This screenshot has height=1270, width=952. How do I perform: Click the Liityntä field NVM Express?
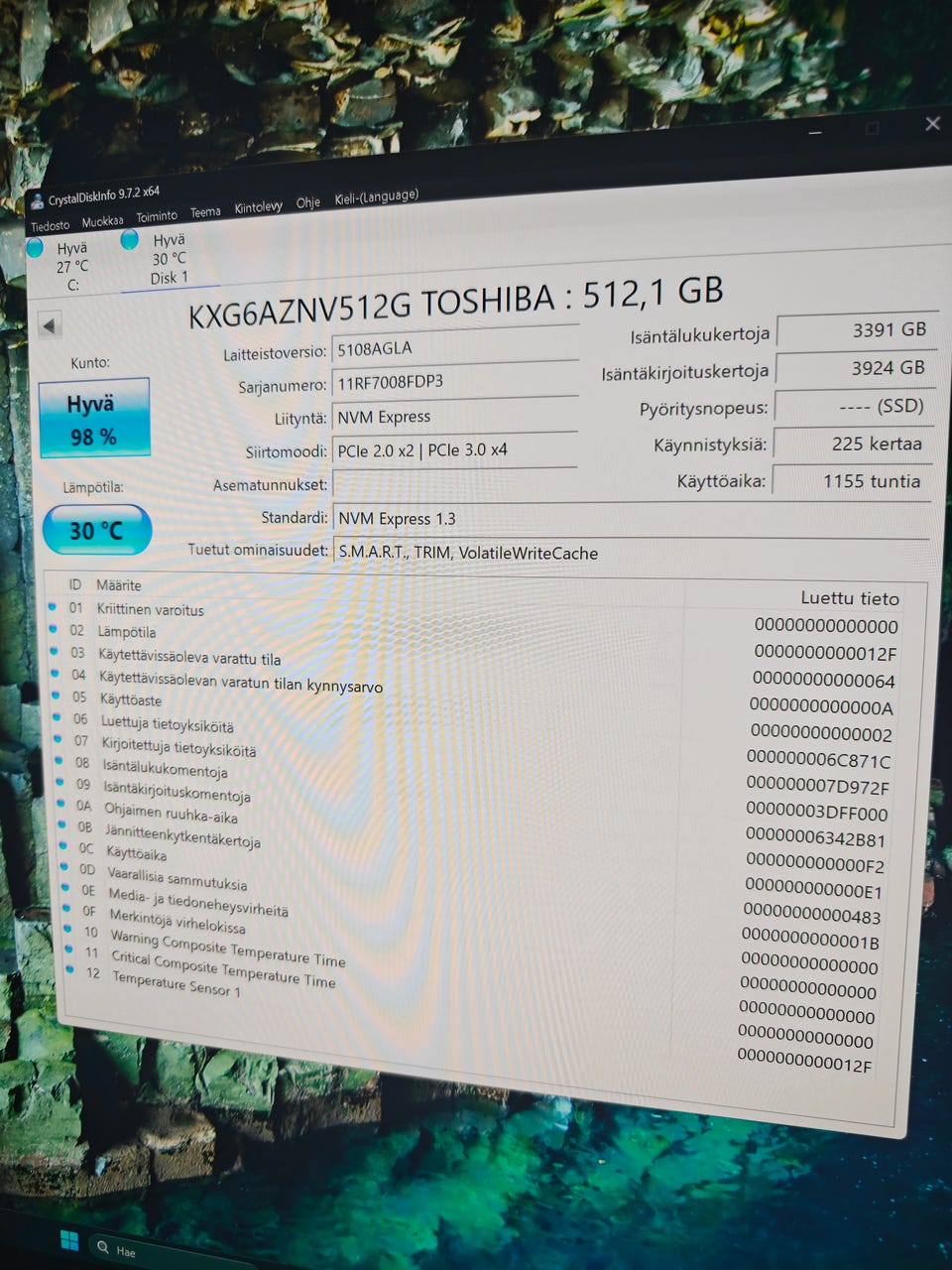click(x=454, y=416)
